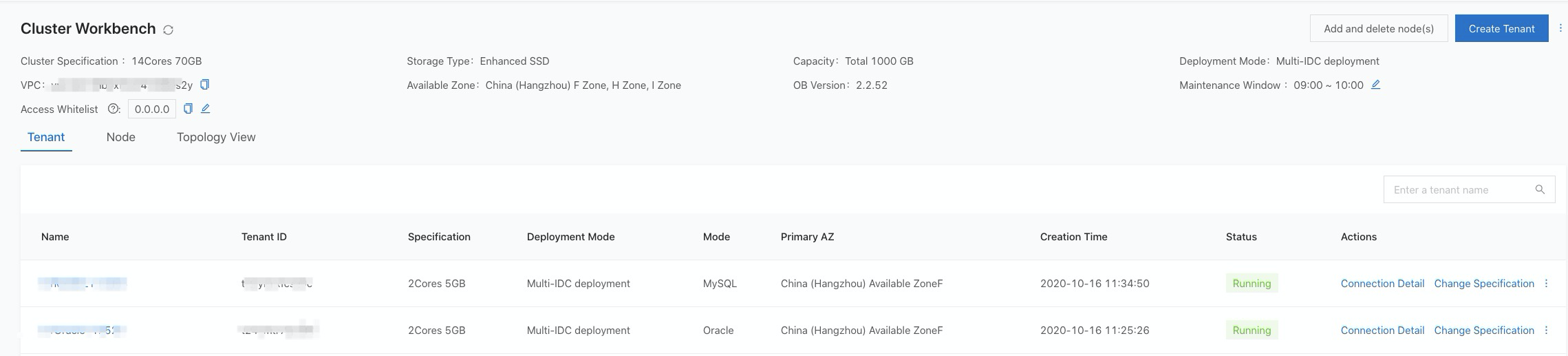Copy the VPC ID

[204, 85]
